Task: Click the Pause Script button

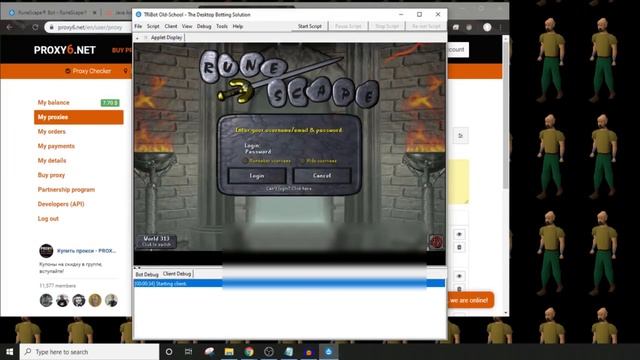Action: (348, 26)
